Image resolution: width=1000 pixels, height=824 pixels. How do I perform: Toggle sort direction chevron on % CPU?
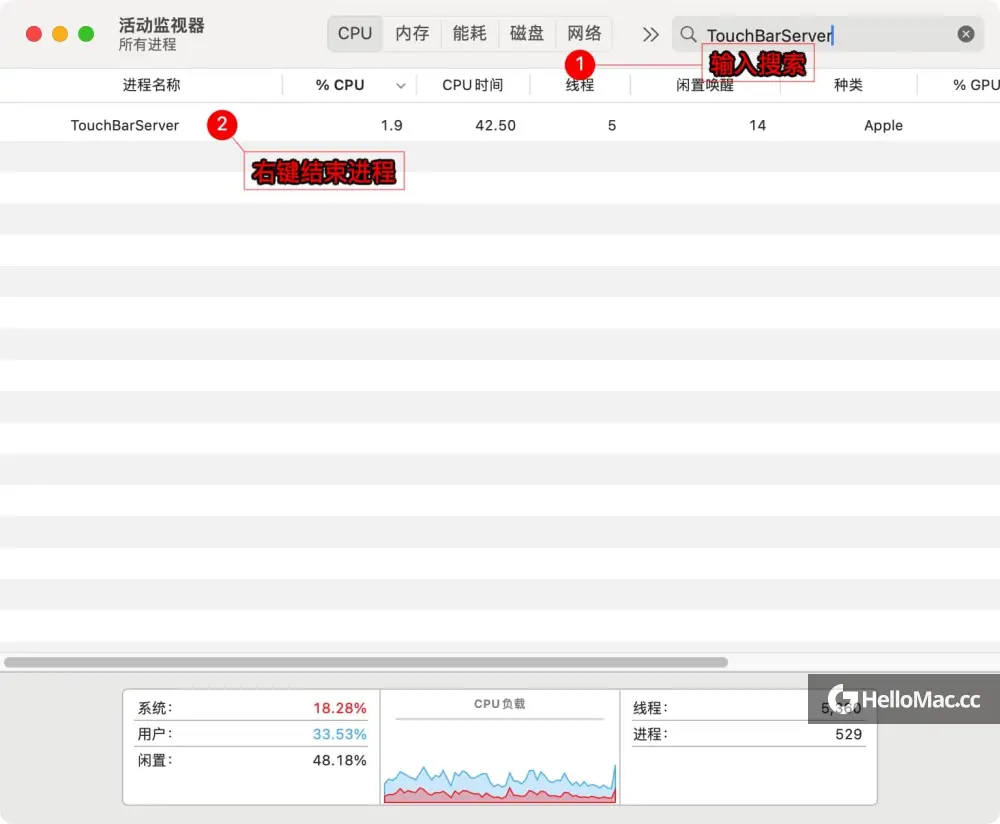(401, 85)
